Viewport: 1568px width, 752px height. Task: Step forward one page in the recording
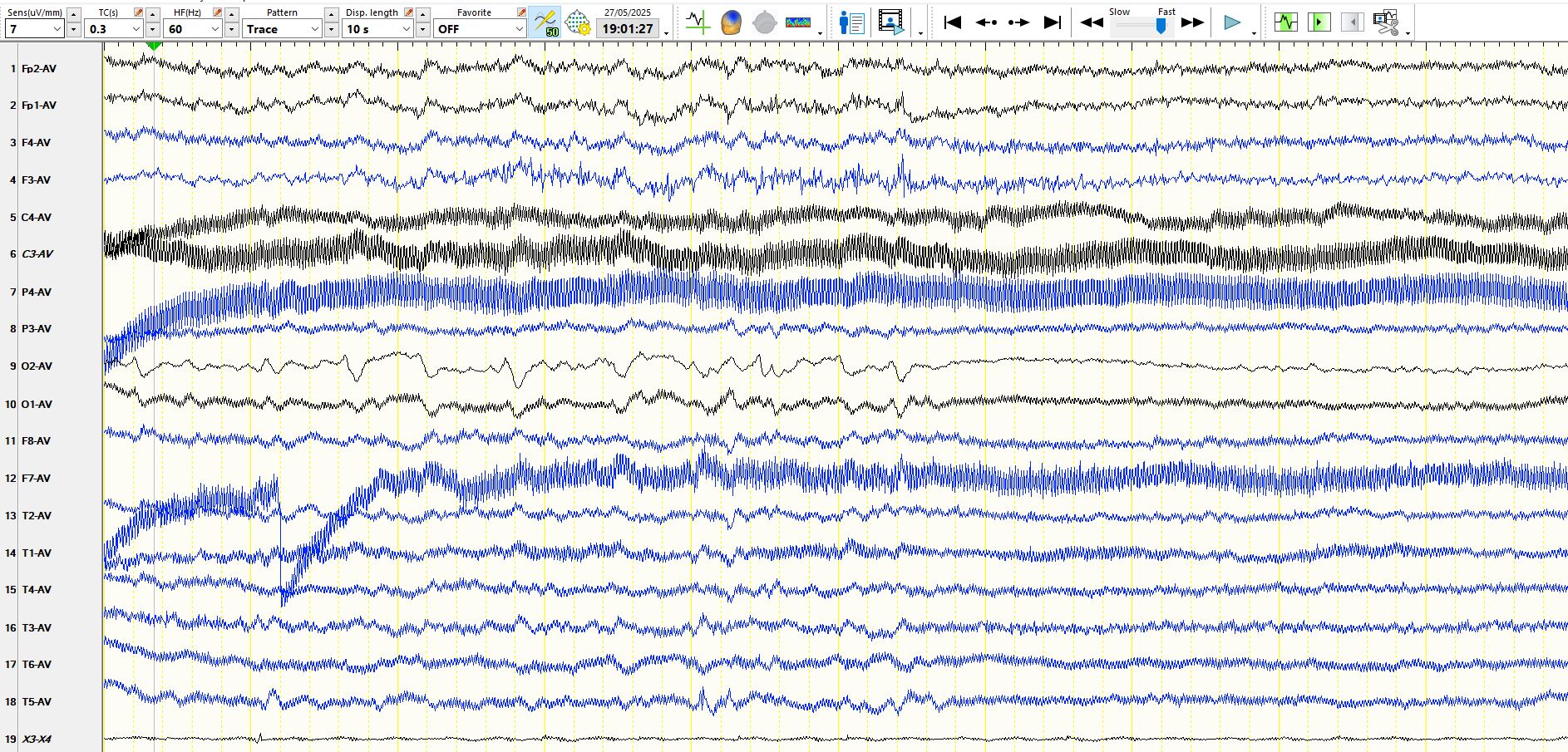coord(1018,22)
